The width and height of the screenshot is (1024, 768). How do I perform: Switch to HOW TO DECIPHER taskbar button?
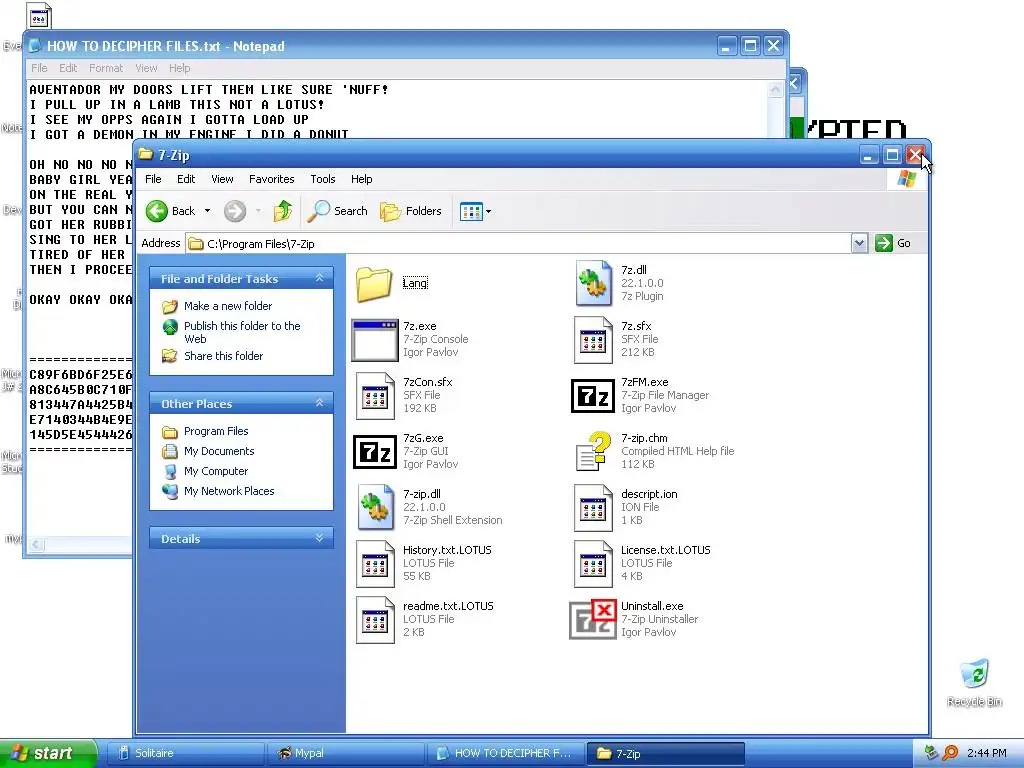point(506,753)
